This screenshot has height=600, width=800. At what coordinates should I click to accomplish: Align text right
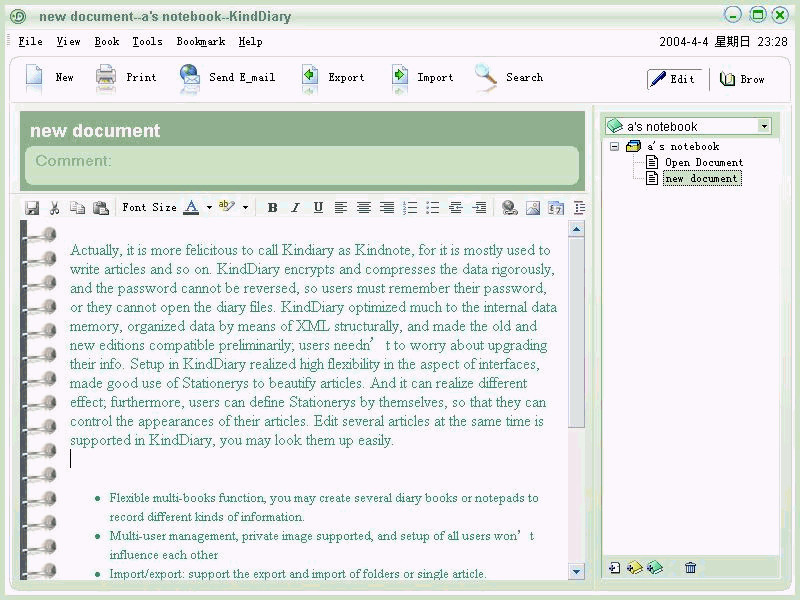pos(387,208)
